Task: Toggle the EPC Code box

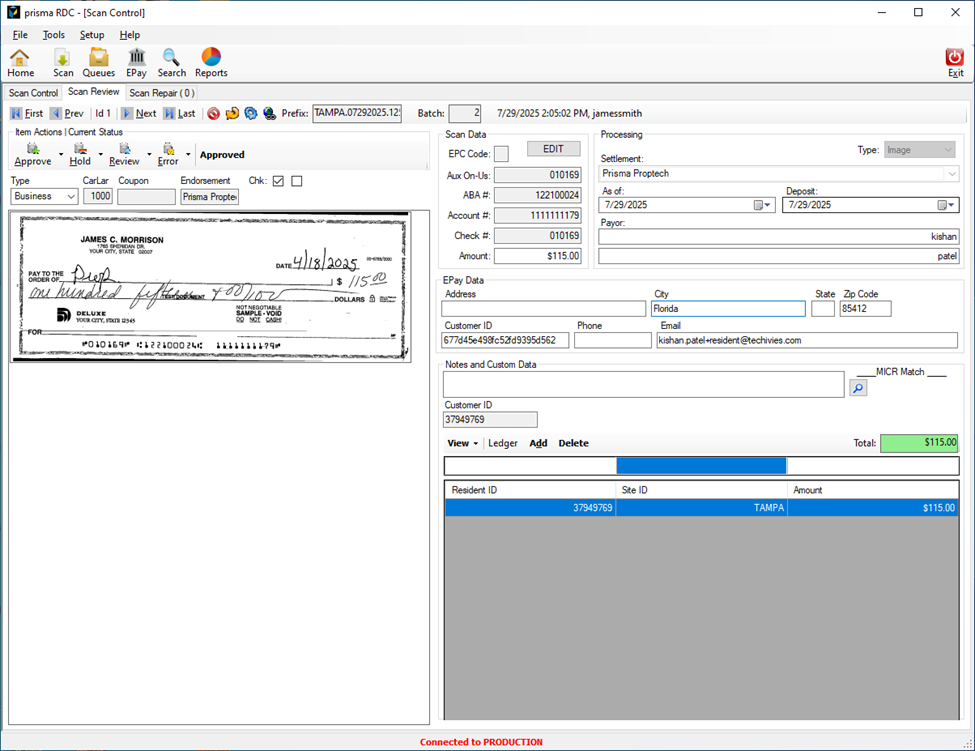Action: coord(501,153)
